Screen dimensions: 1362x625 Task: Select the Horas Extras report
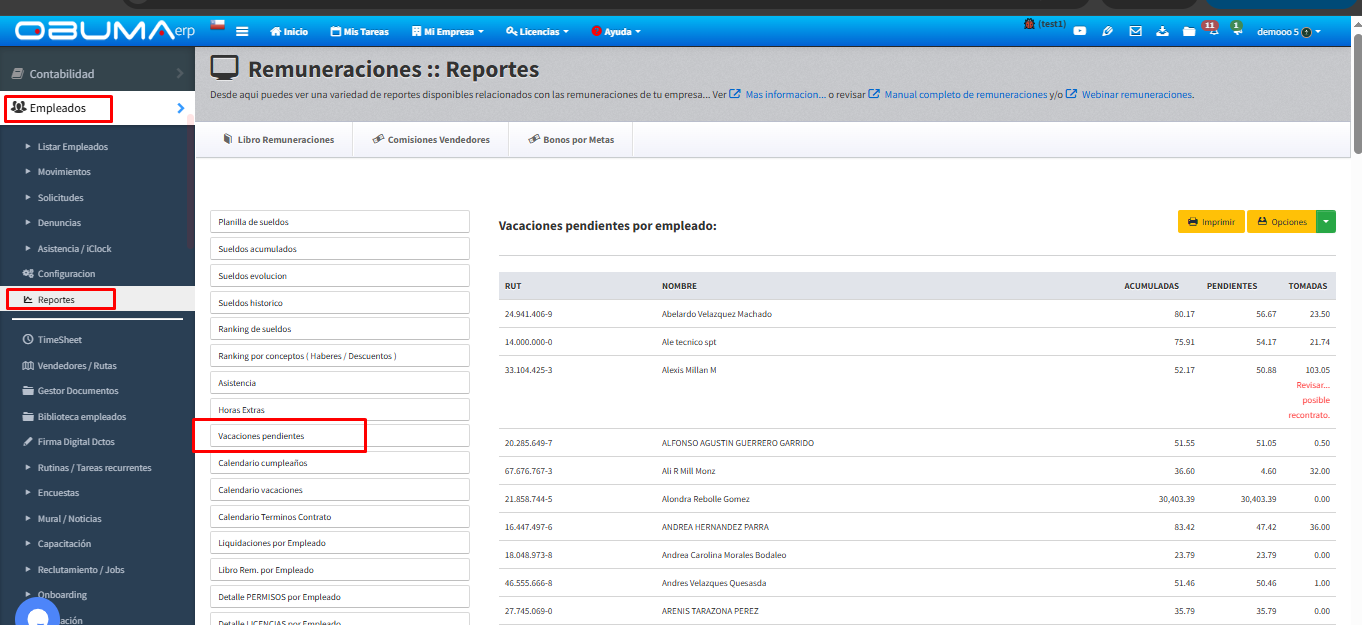click(x=340, y=410)
